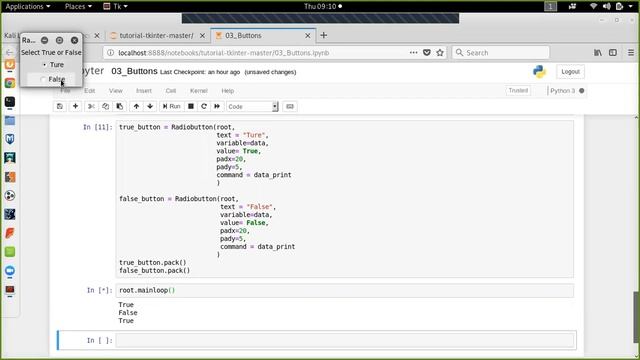Rename notebook title 03_Buttons
Image resolution: width=640 pixels, height=360 pixels.
click(x=134, y=71)
